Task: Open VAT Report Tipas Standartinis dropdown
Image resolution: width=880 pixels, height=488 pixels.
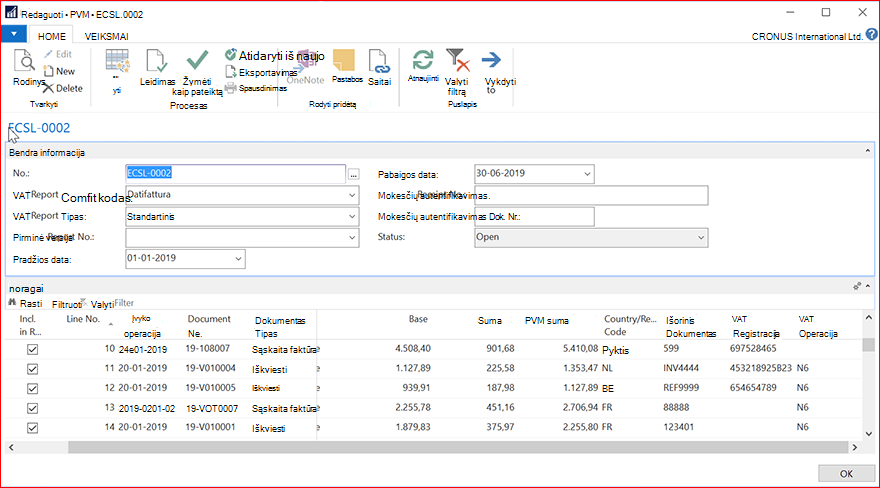Action: (x=352, y=217)
